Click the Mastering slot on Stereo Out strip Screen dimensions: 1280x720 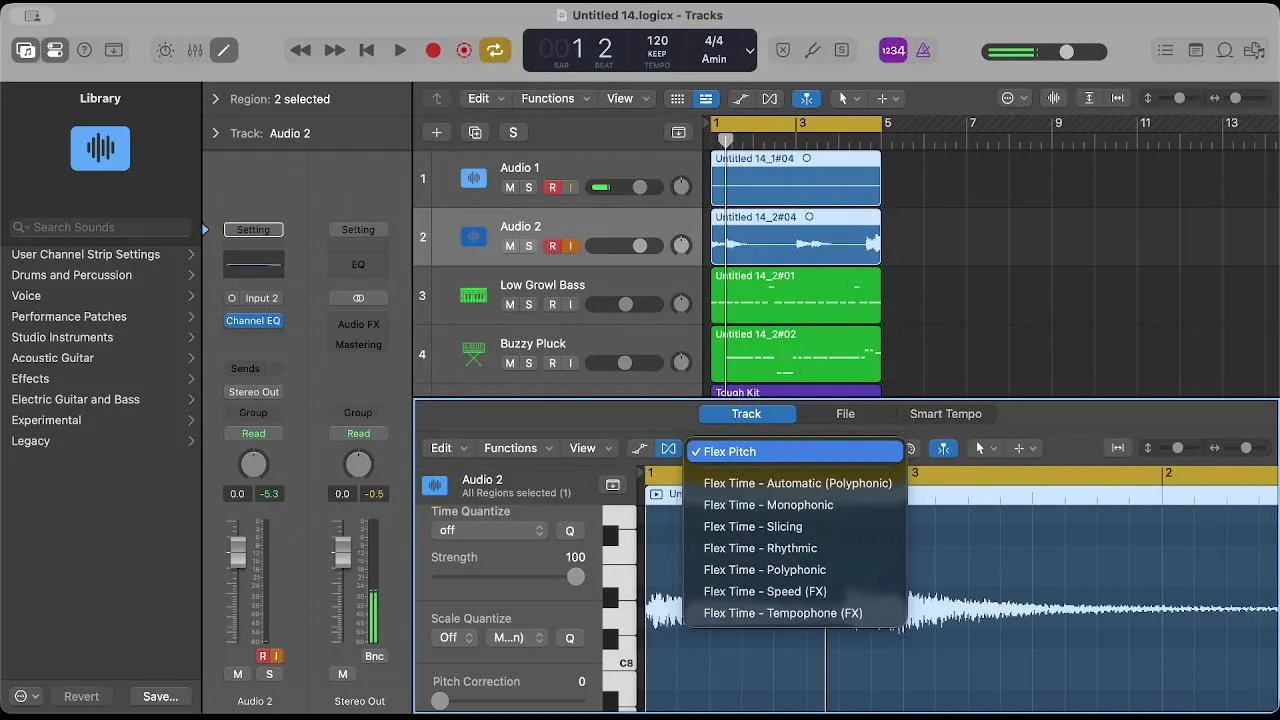click(358, 345)
